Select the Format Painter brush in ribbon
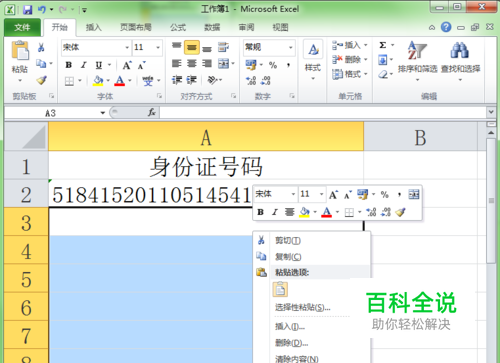 (41, 80)
